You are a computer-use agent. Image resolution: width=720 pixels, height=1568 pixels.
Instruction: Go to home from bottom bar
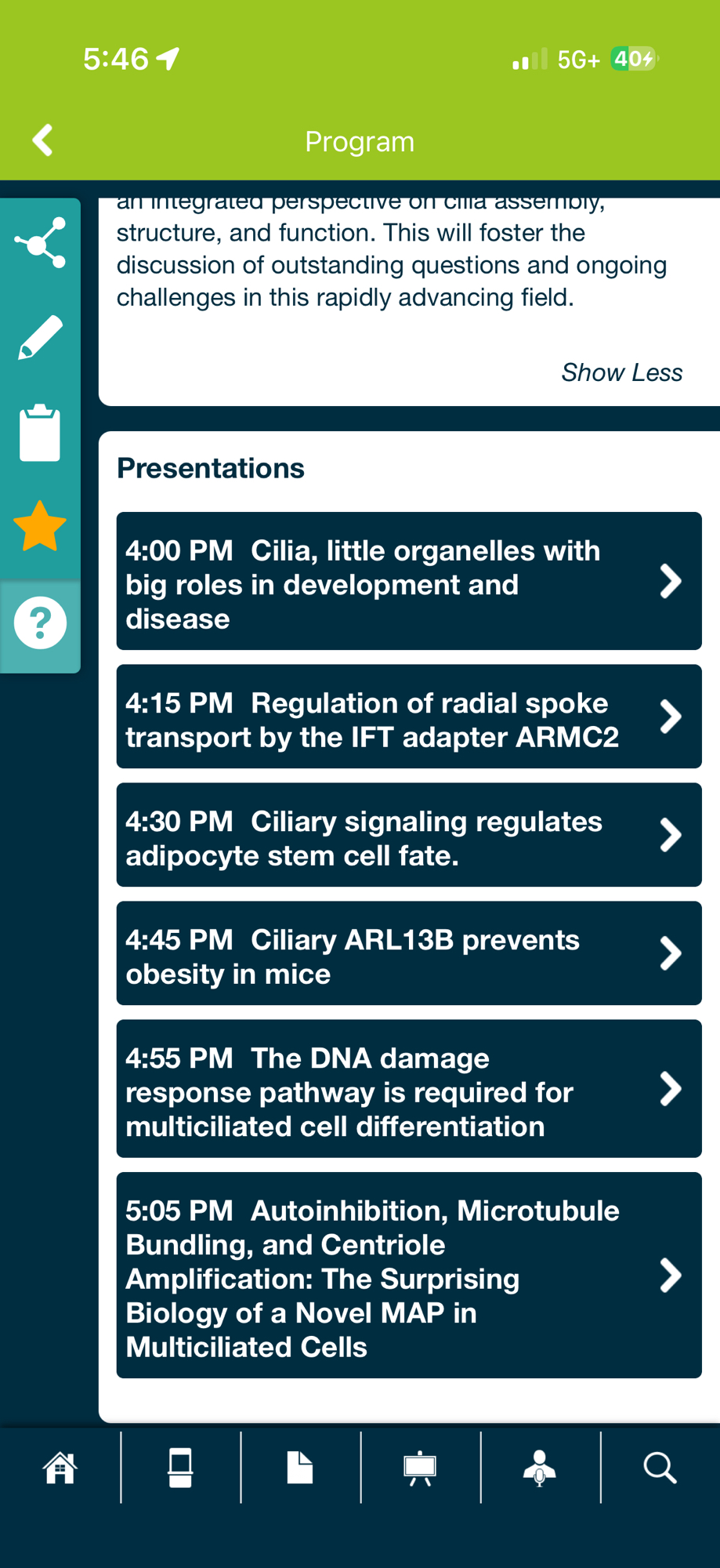60,1468
